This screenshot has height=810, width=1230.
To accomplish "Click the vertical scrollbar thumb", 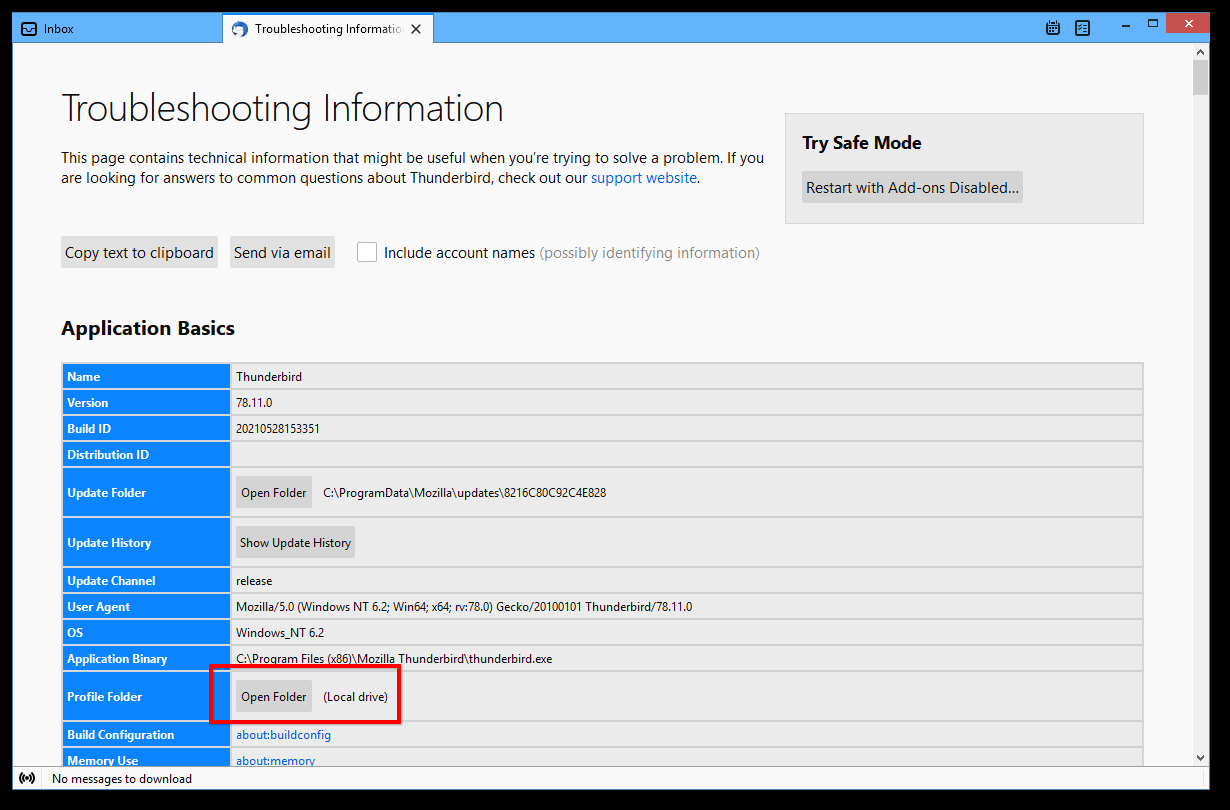I will (1201, 77).
